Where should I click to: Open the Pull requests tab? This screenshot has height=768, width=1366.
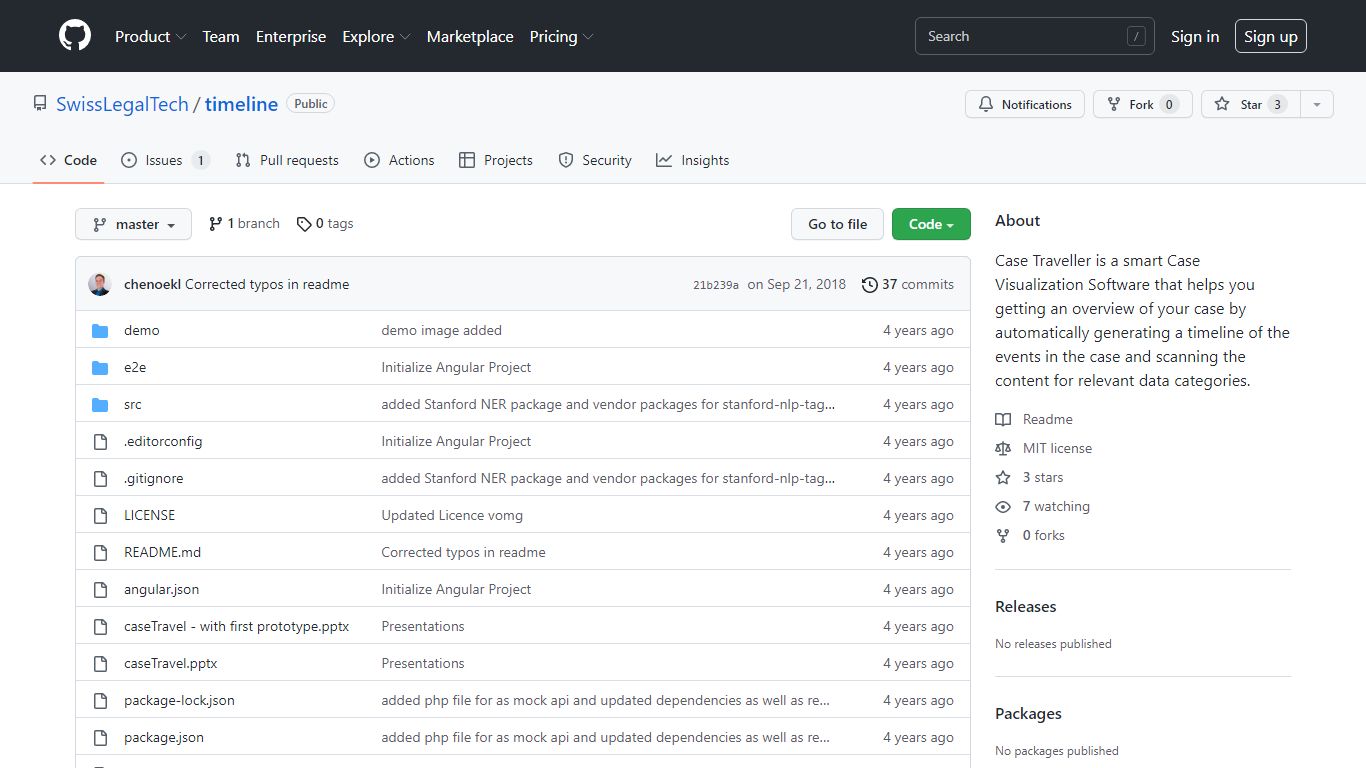pyautogui.click(x=287, y=160)
